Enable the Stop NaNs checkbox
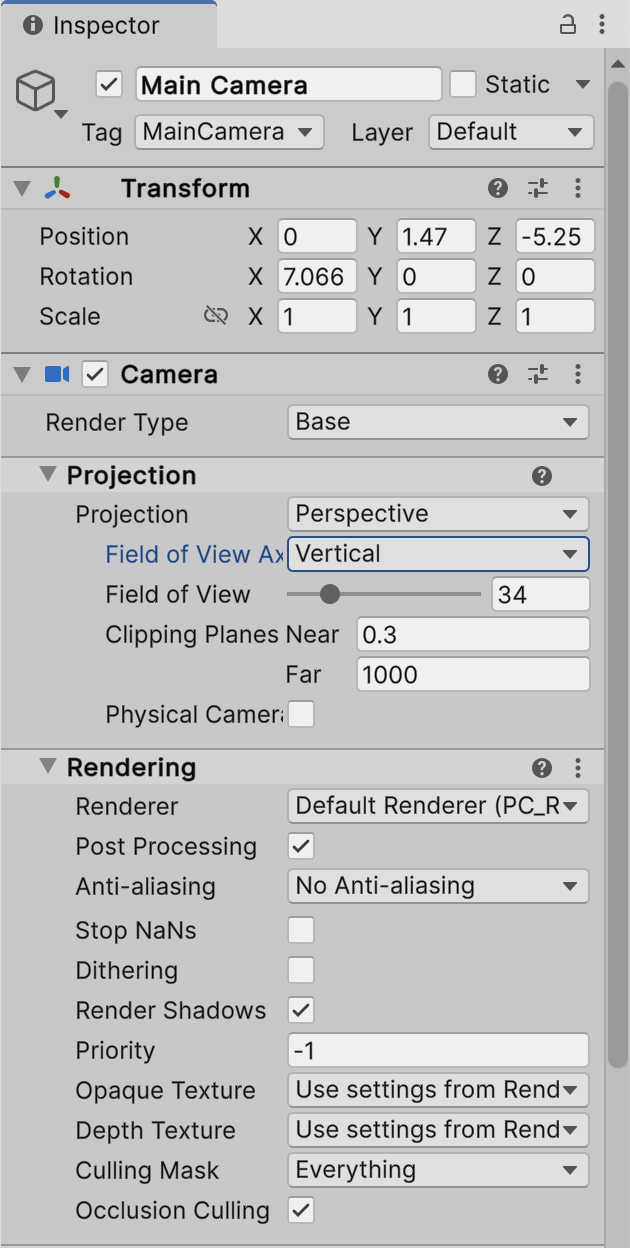This screenshot has width=630, height=1248. 301,931
